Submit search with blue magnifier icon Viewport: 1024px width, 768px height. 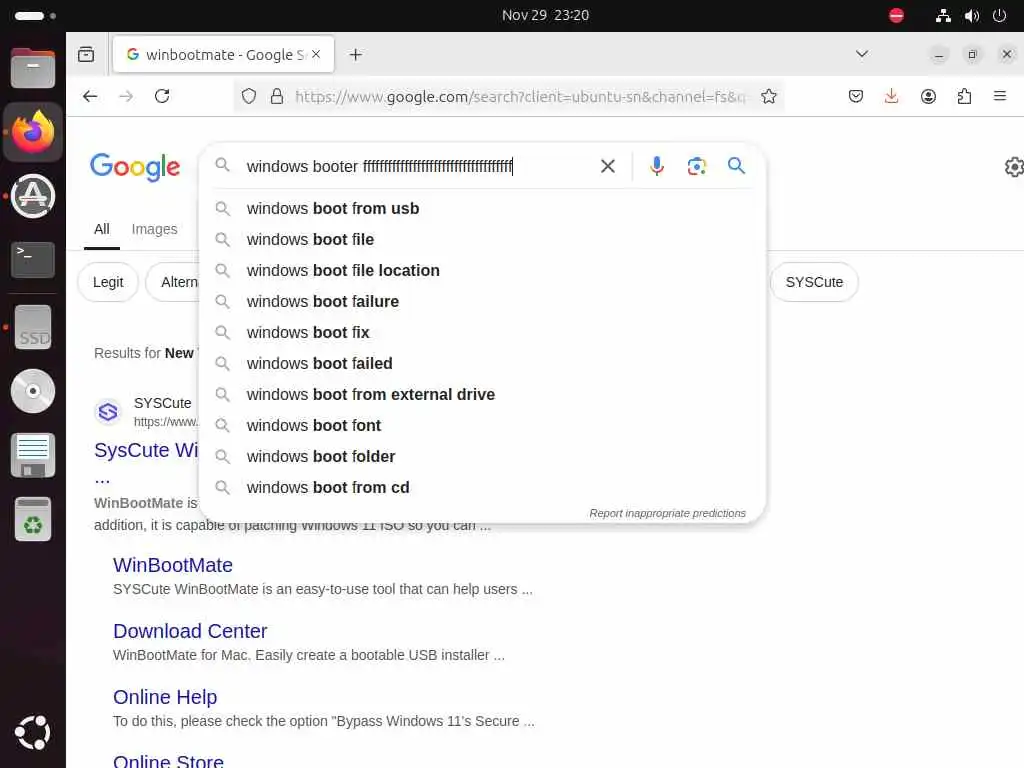(x=736, y=166)
